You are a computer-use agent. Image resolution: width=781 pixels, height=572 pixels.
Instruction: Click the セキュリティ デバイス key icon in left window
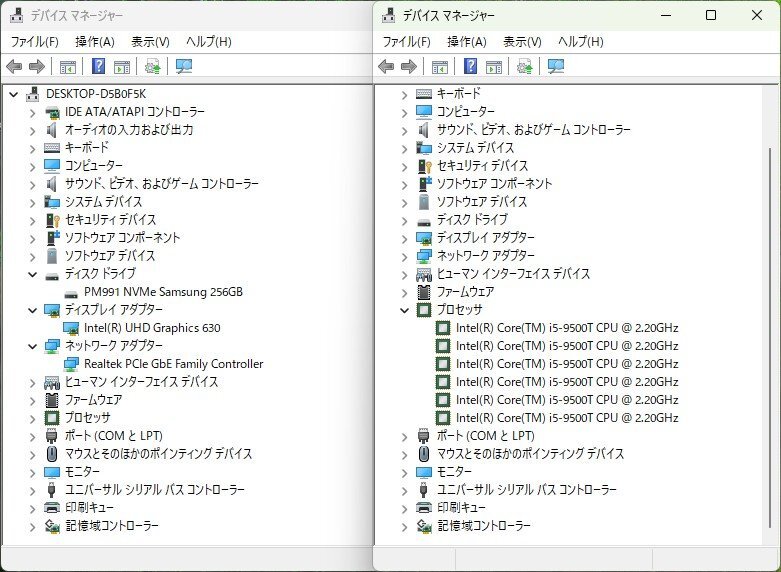coord(52,220)
